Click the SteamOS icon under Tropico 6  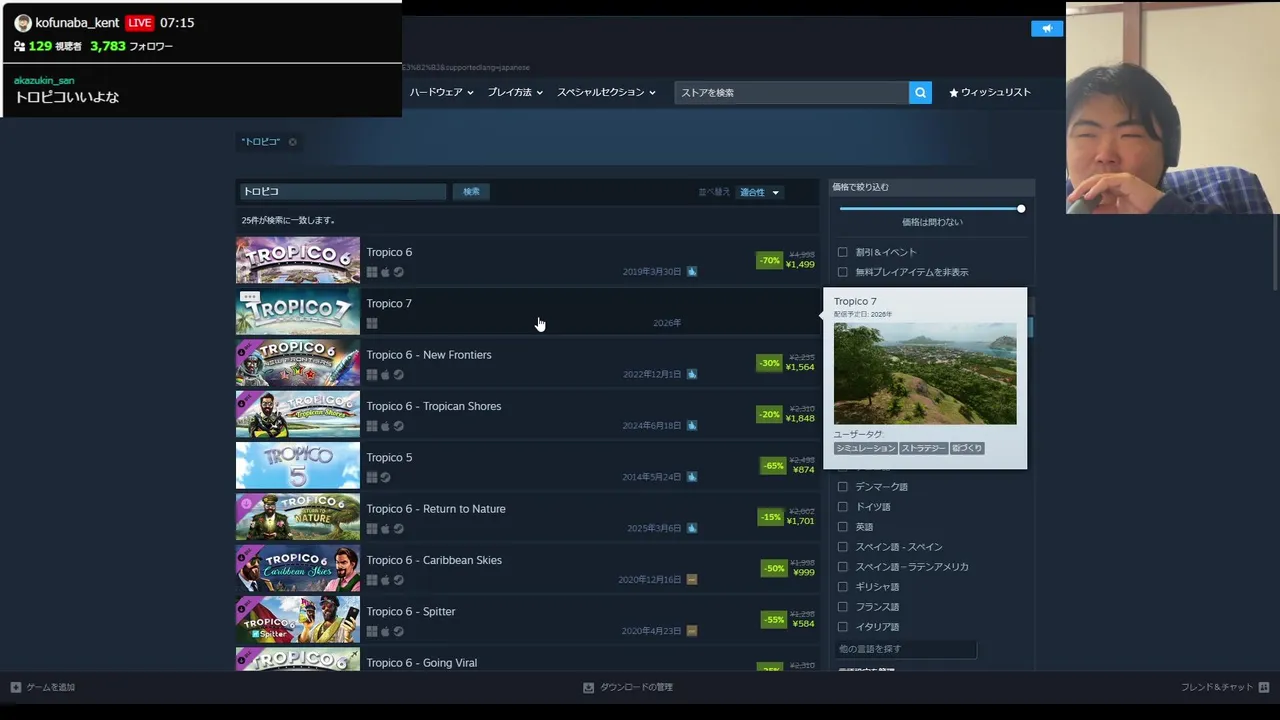tap(398, 272)
